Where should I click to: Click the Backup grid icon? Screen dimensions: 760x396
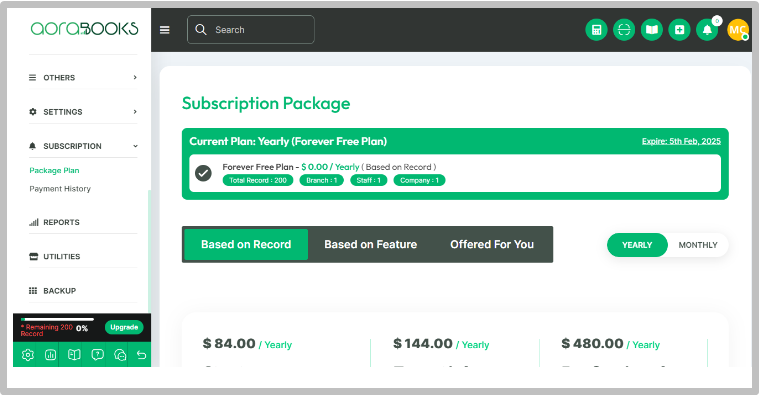tap(33, 291)
